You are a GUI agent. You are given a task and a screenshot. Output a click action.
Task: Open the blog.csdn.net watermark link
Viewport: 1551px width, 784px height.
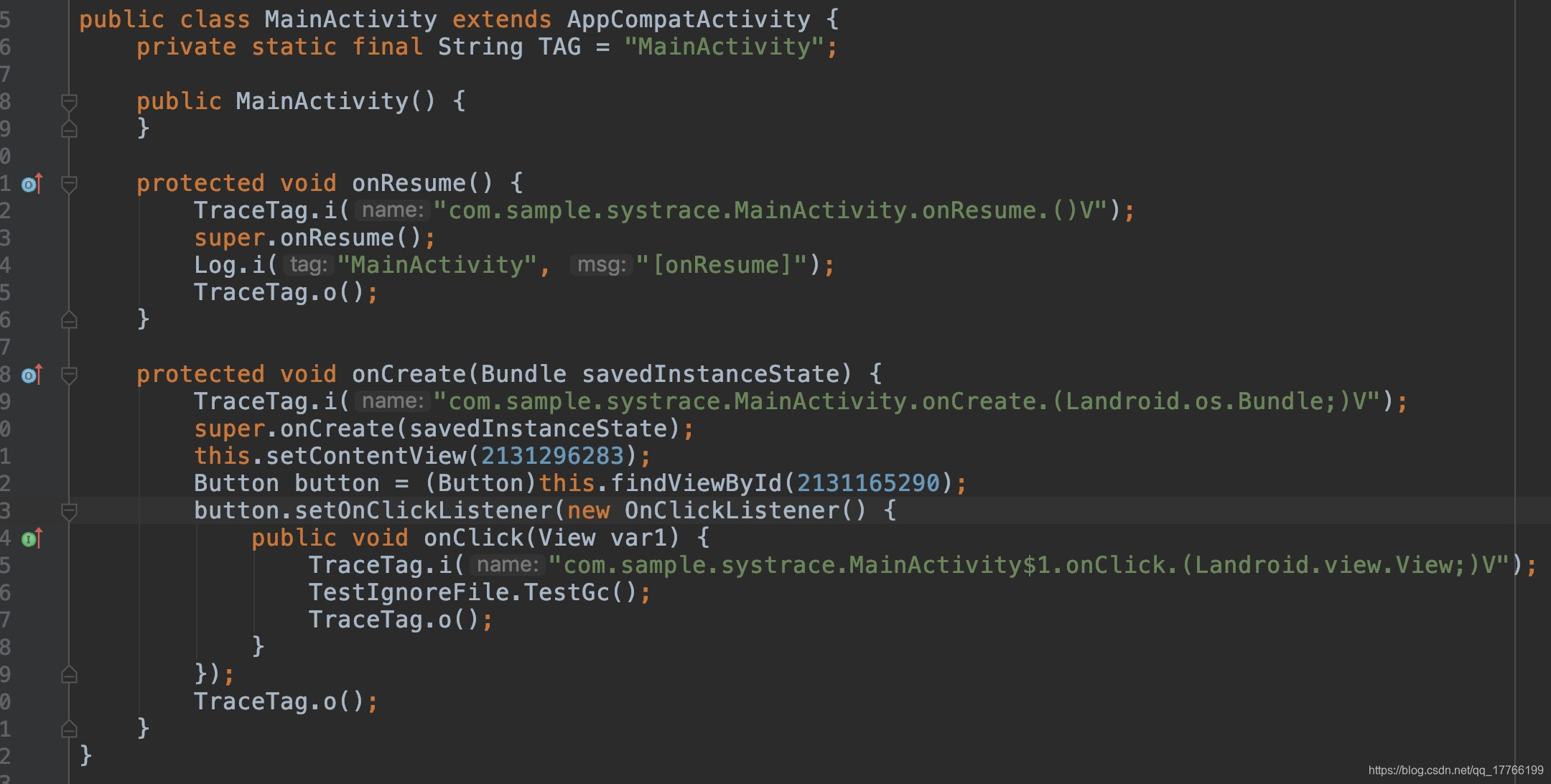(x=1455, y=770)
